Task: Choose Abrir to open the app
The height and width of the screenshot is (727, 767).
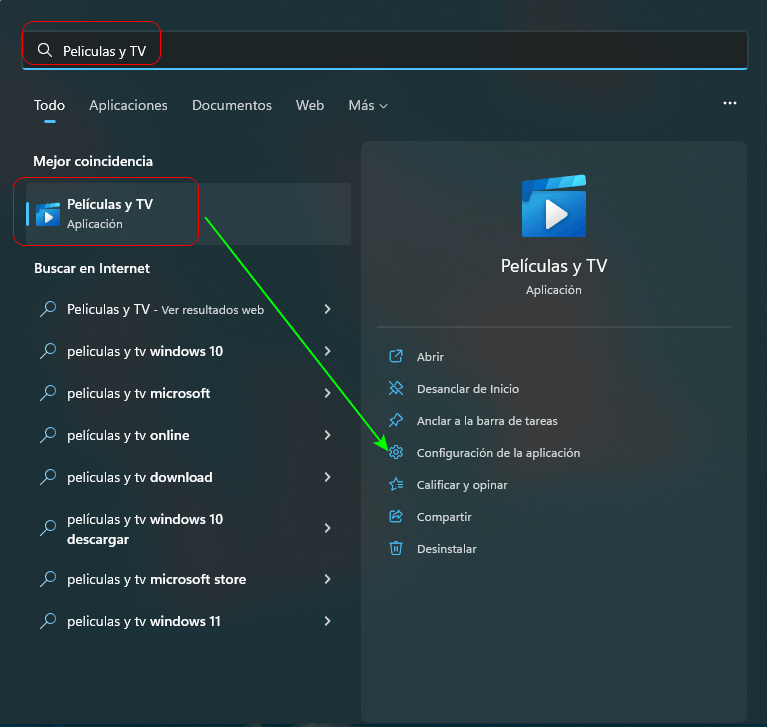Action: [430, 357]
